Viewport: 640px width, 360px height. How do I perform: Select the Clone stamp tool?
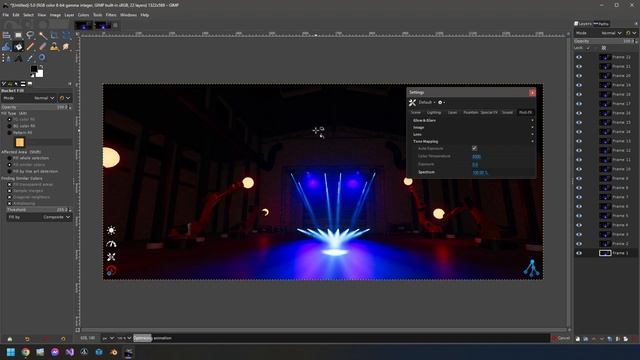[54, 47]
